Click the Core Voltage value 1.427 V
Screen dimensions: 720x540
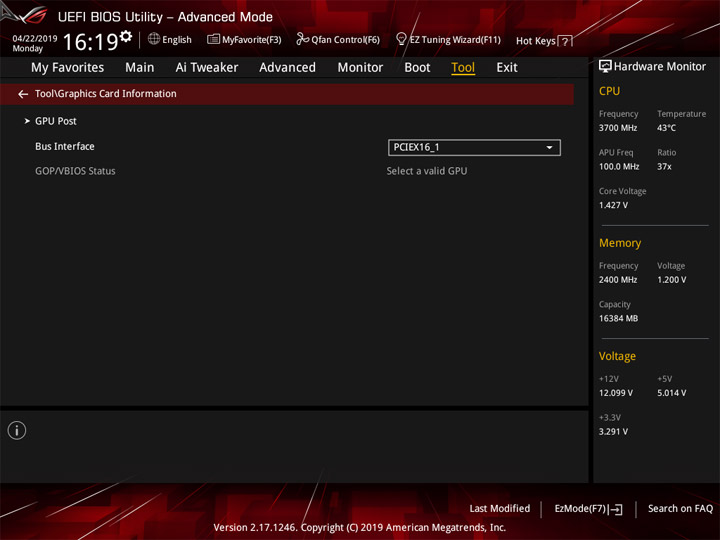click(x=613, y=205)
